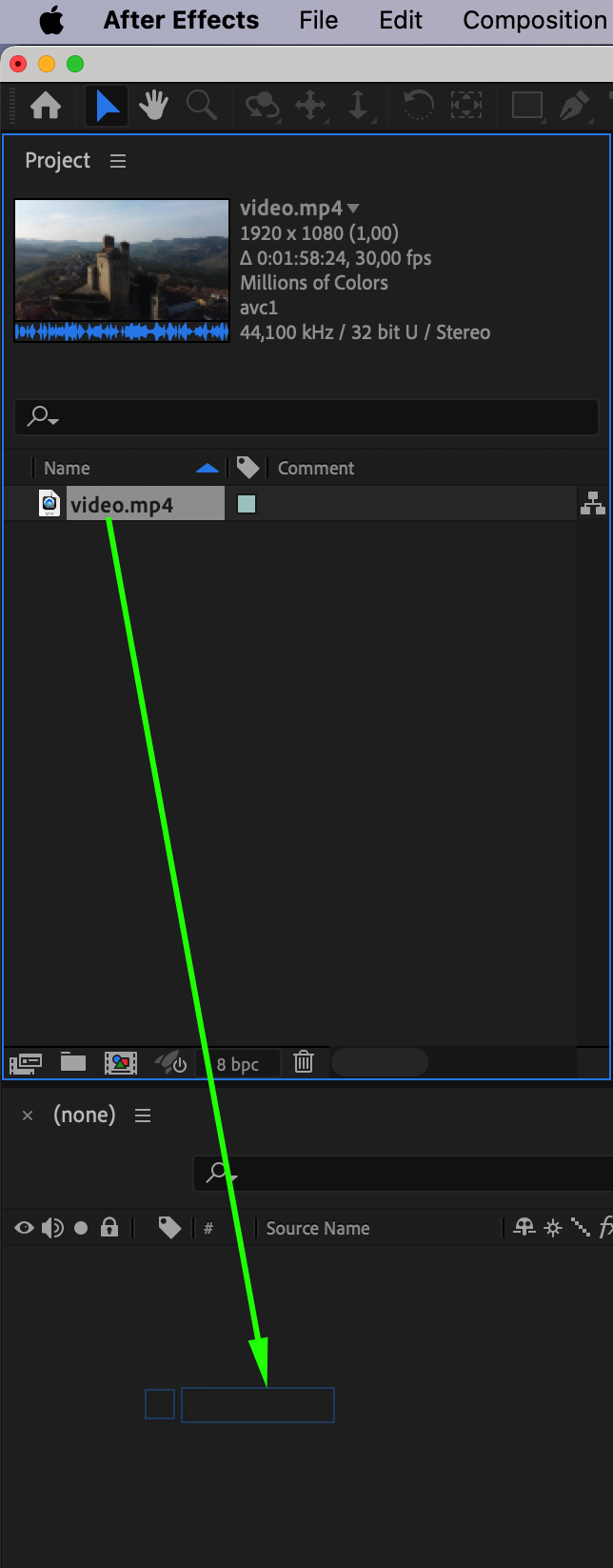Click the Interpret Footage icon
This screenshot has width=613, height=1568.
(x=26, y=1062)
